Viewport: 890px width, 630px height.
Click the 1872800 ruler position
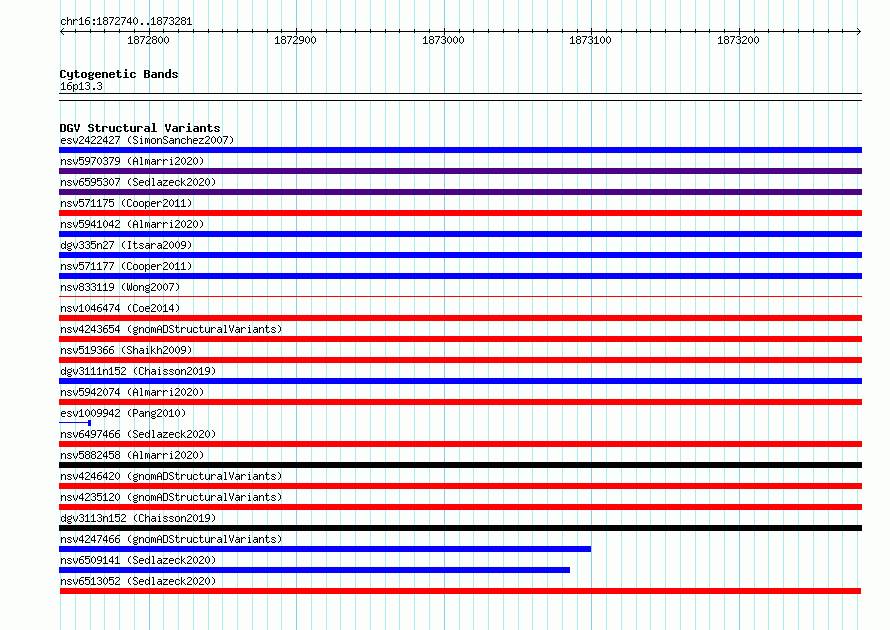point(148,40)
